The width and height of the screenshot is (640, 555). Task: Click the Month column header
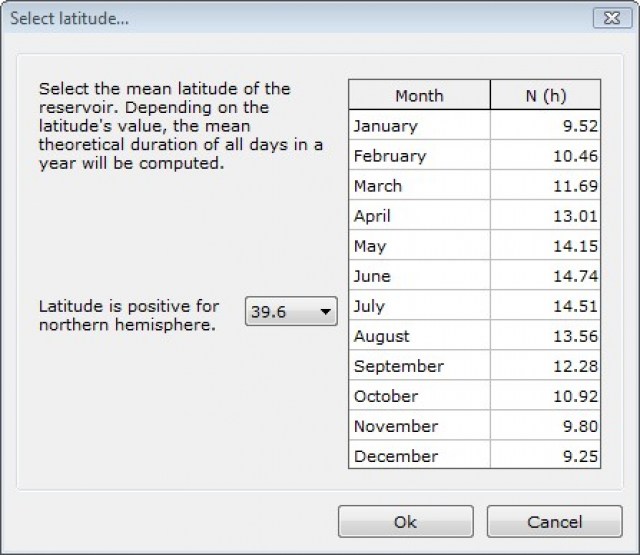pos(419,96)
